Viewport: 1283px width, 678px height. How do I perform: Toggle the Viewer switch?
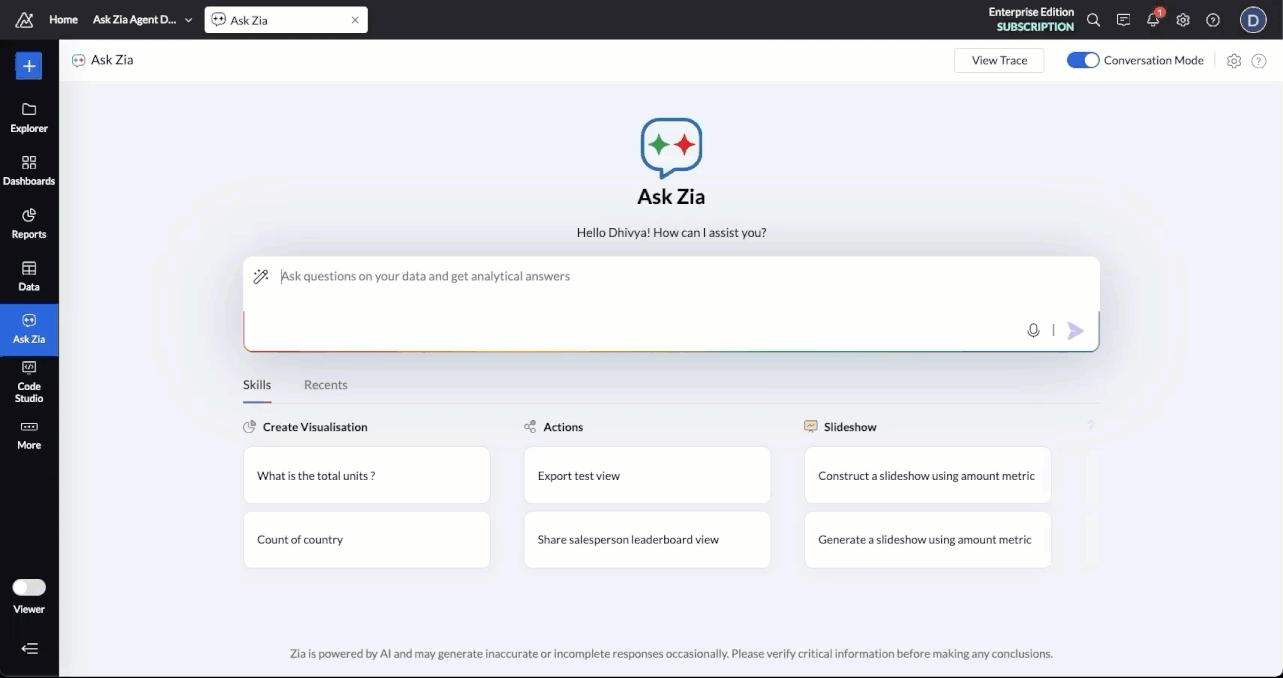tap(29, 587)
